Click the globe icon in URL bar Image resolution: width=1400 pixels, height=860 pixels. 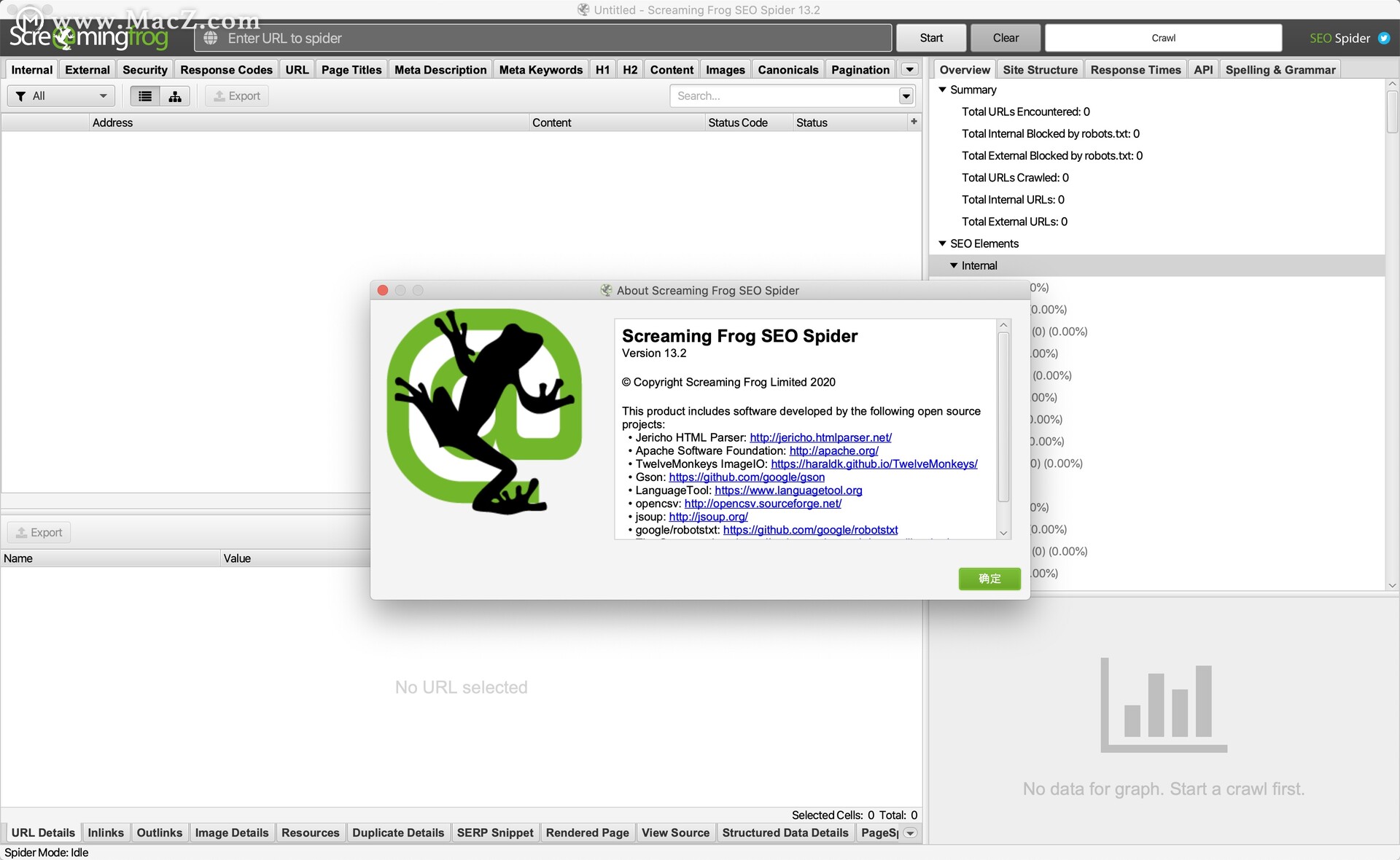211,38
